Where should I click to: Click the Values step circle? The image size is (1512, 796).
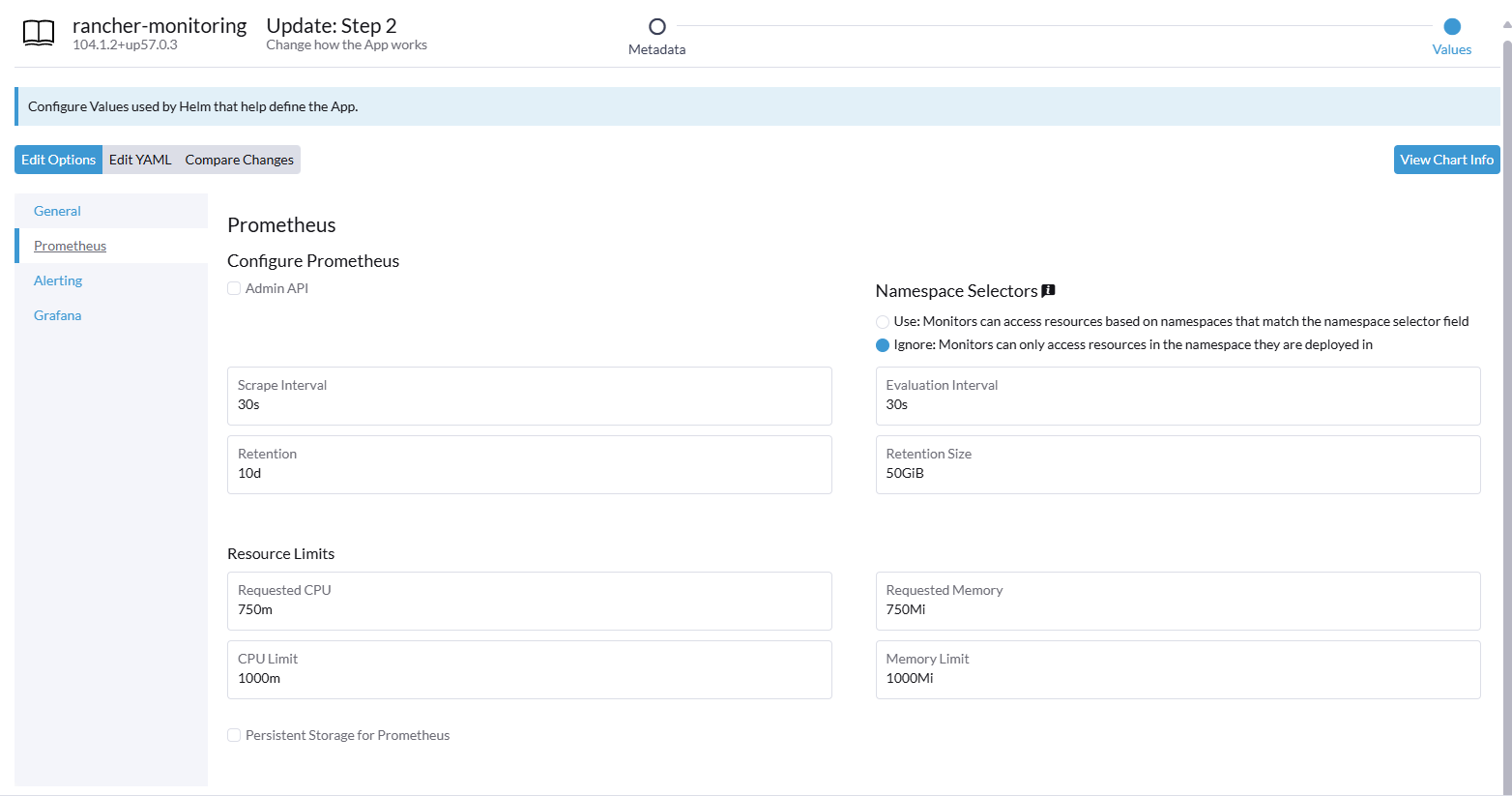point(1451,27)
